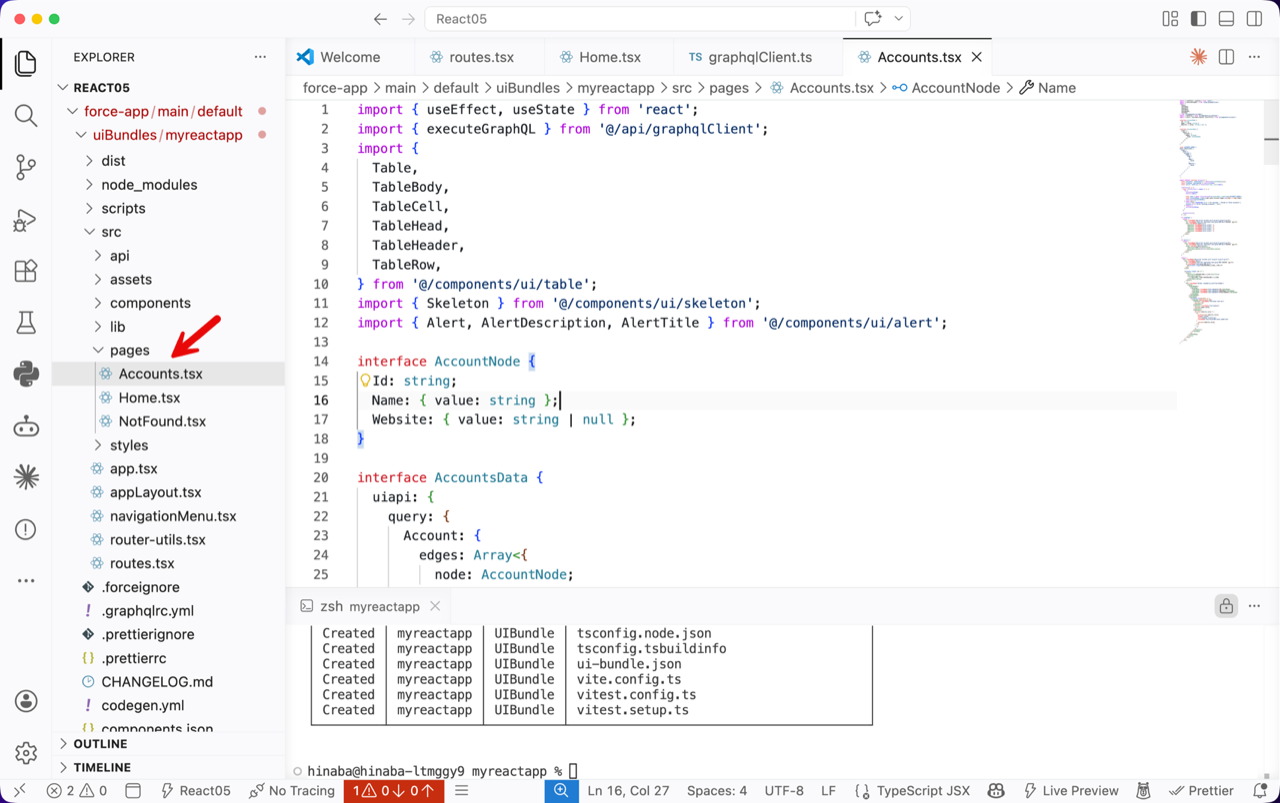Expand the OUTLINE section
The height and width of the screenshot is (803, 1280).
coord(100,744)
